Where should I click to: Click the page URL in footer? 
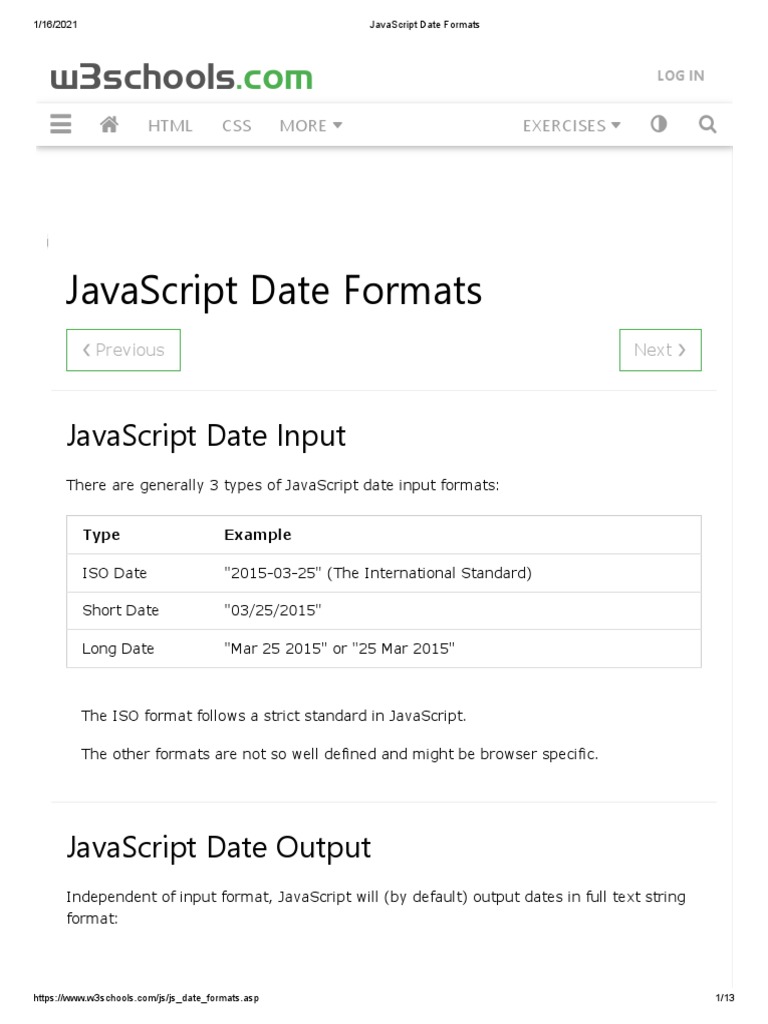click(146, 998)
